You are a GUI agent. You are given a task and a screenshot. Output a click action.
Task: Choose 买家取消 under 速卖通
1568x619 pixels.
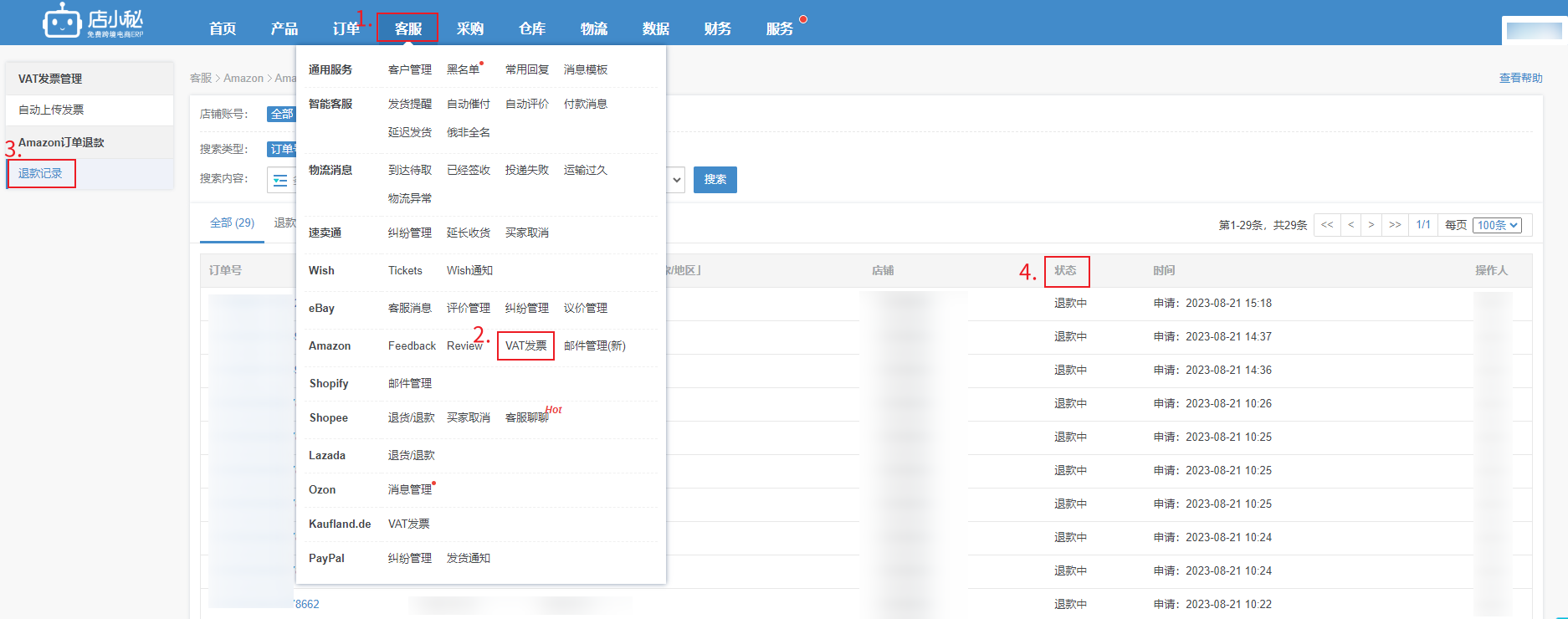(x=527, y=233)
